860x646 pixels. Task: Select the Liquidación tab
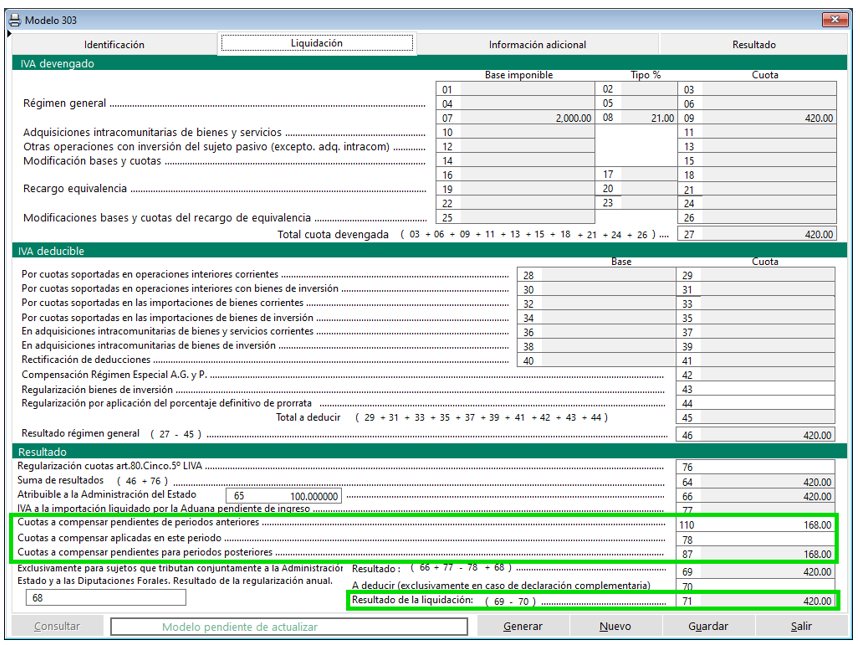click(317, 43)
